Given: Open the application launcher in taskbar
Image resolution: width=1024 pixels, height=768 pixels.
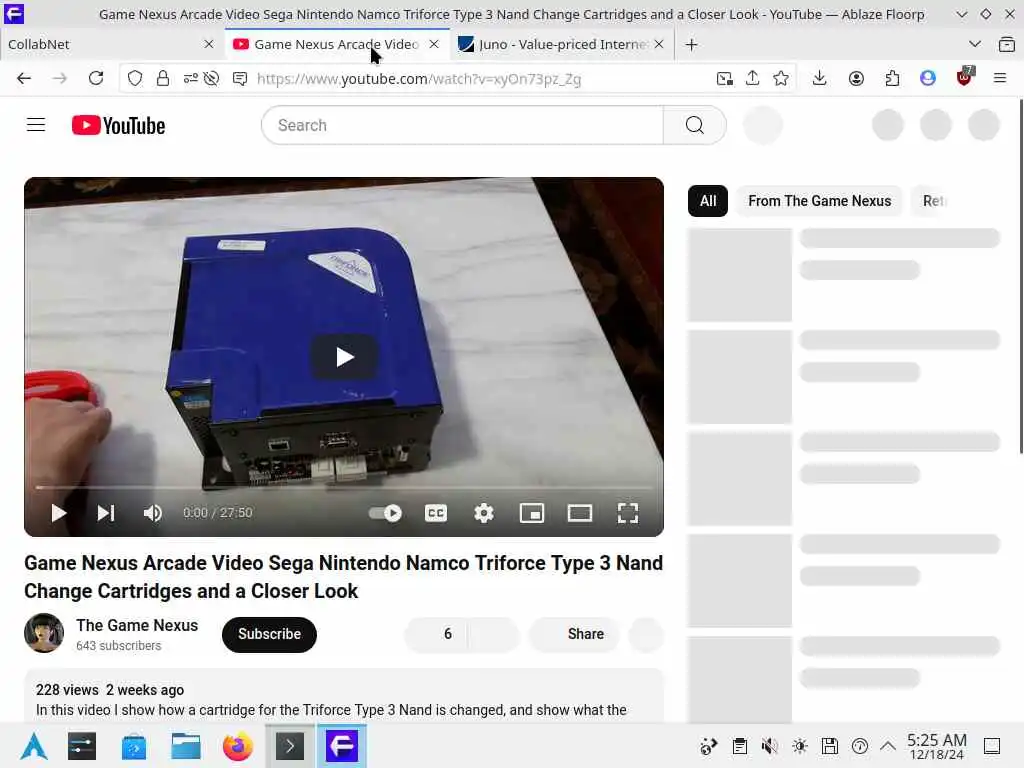Looking at the screenshot, I should 34,746.
